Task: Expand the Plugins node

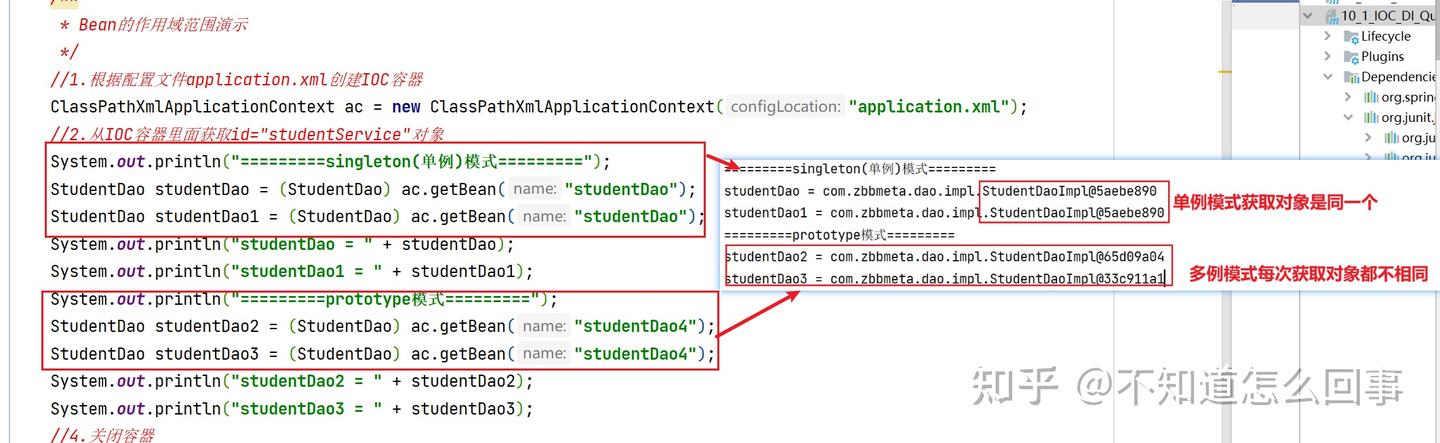Action: (x=1328, y=56)
